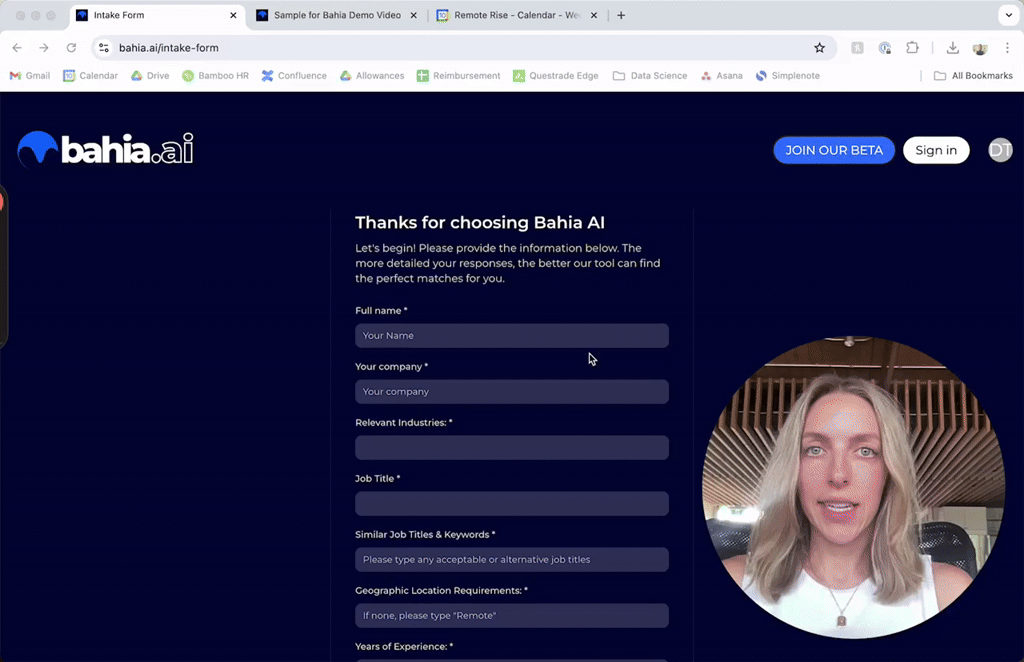Screen dimensions: 1024x662
Task: Close the Intake Form tab
Action: tap(233, 16)
